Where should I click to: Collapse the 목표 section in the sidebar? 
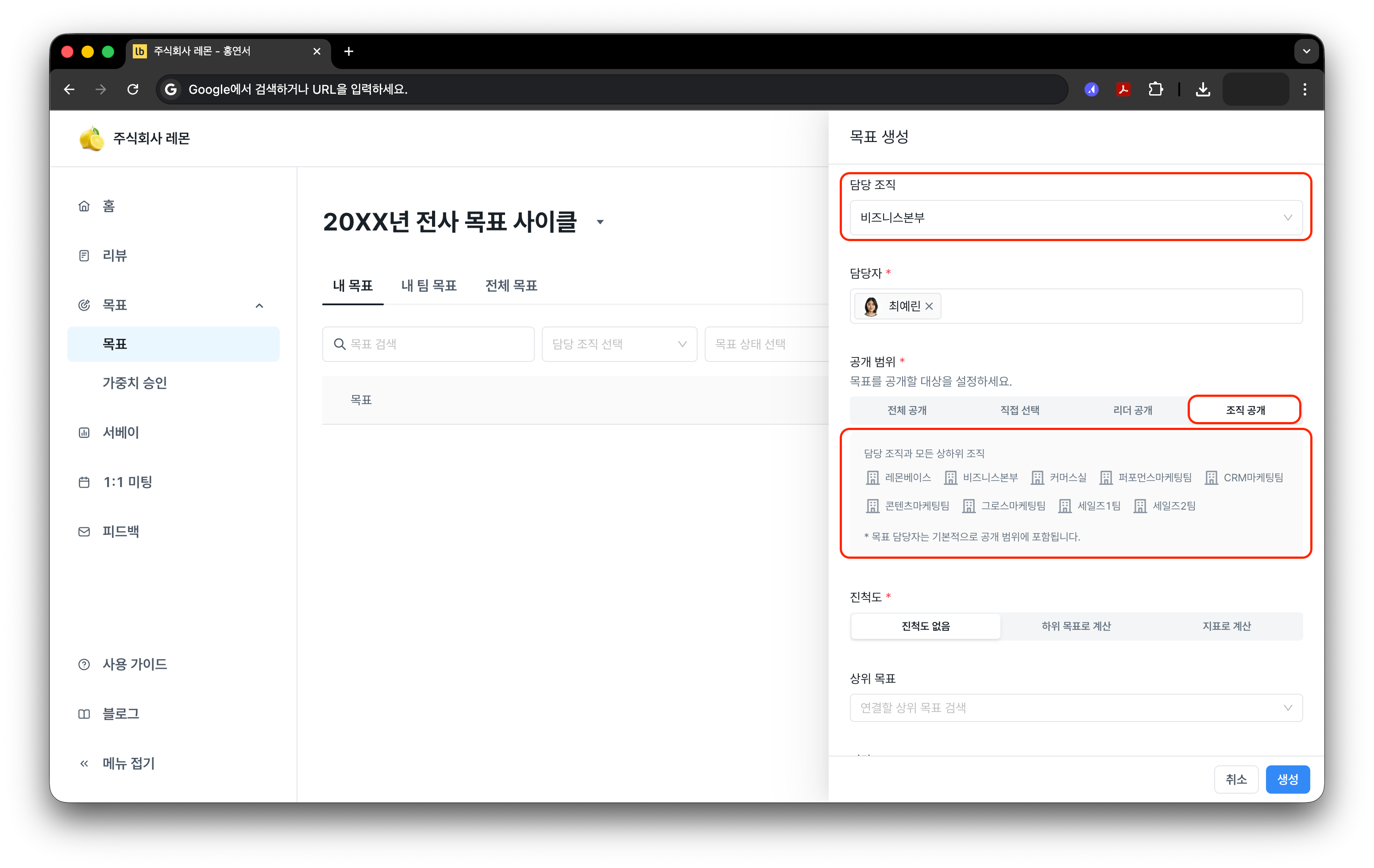pos(259,305)
